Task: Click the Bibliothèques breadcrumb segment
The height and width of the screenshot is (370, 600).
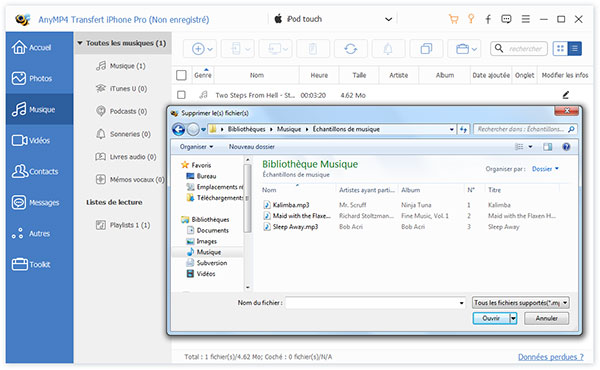Action: [246, 129]
